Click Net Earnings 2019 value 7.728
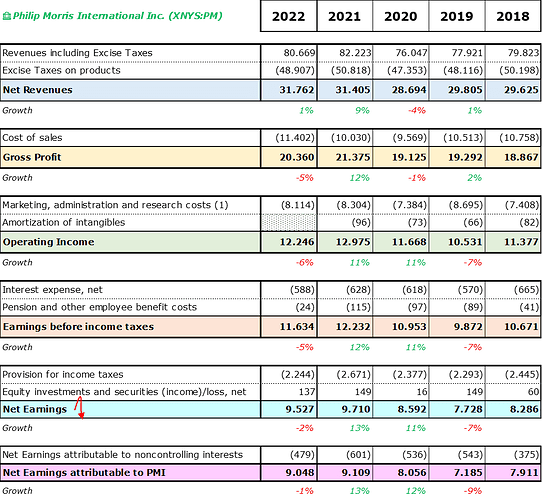 [x=468, y=409]
